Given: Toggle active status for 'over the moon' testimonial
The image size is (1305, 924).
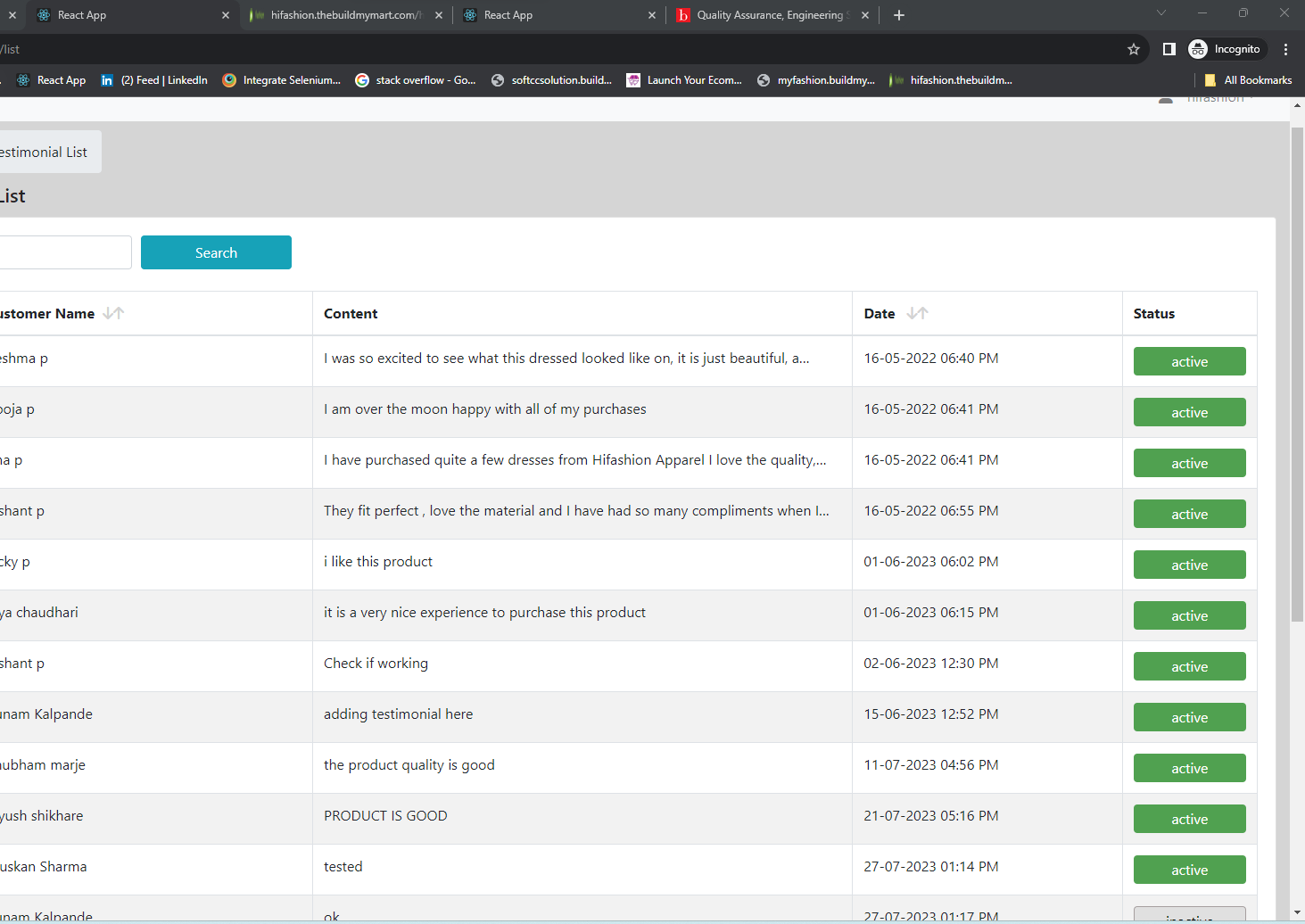Looking at the screenshot, I should [1189, 412].
